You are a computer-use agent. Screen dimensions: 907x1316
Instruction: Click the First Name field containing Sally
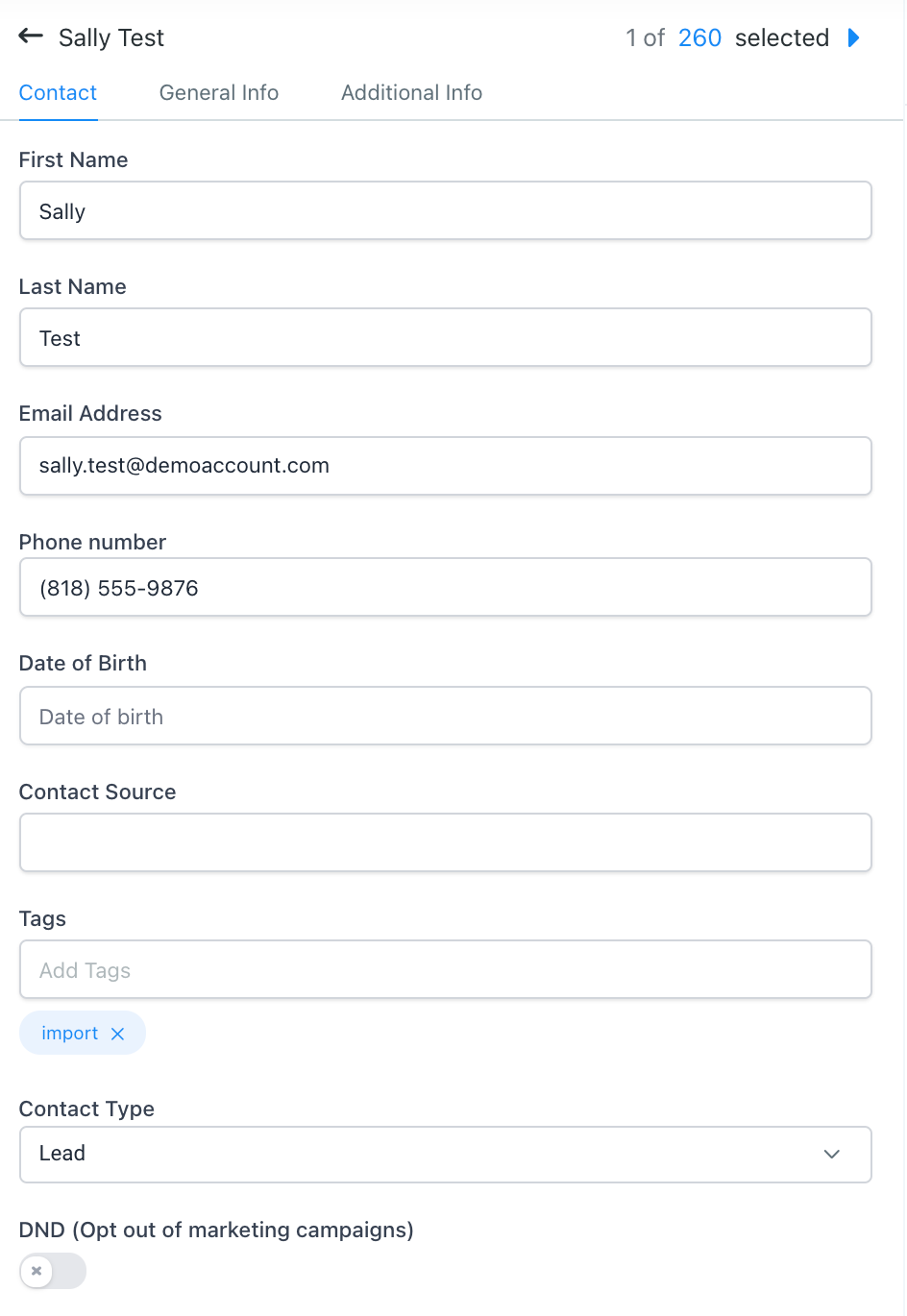pos(446,211)
